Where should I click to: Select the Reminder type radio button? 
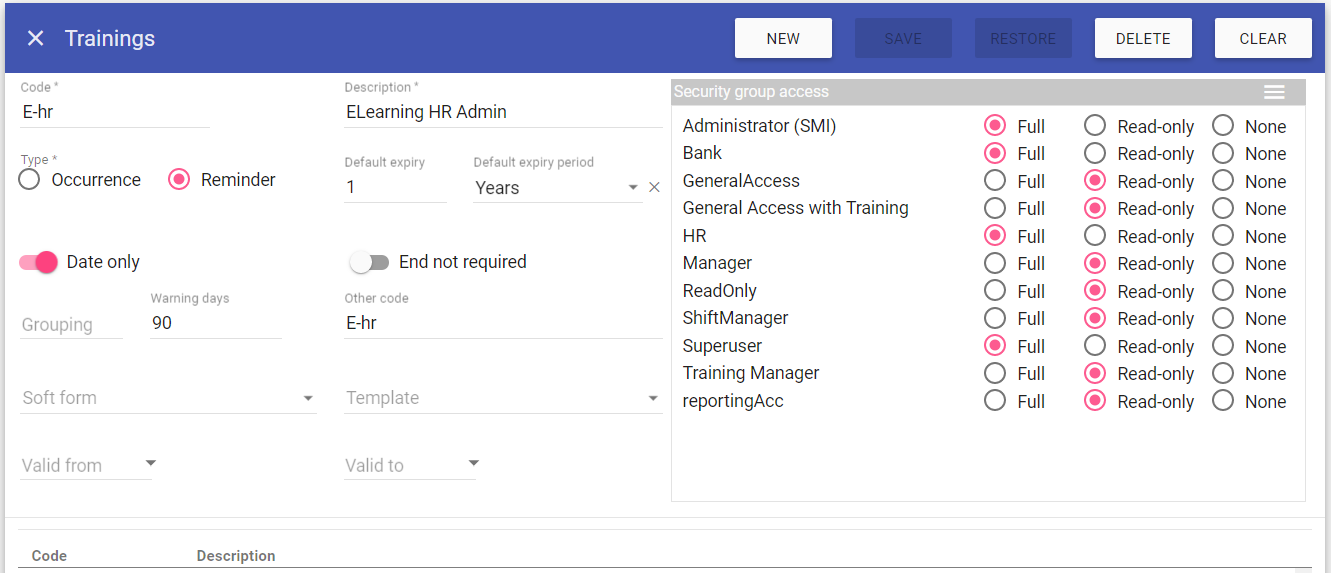(x=179, y=180)
